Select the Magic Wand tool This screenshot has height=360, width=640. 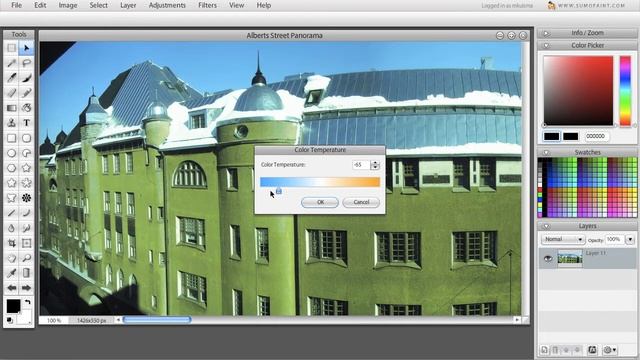coord(11,63)
